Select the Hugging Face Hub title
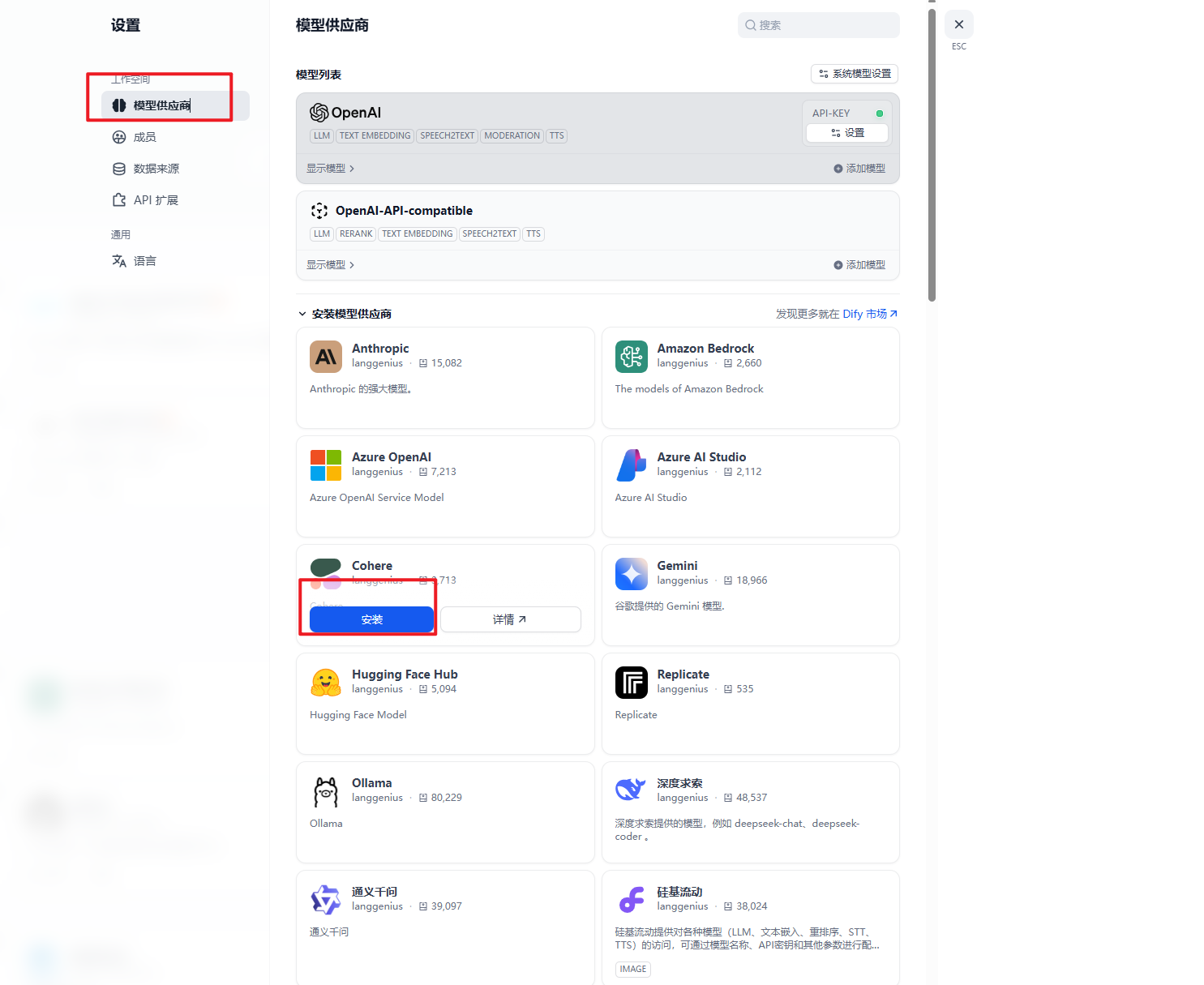Screen dimensions: 1204x985 pyautogui.click(x=405, y=675)
